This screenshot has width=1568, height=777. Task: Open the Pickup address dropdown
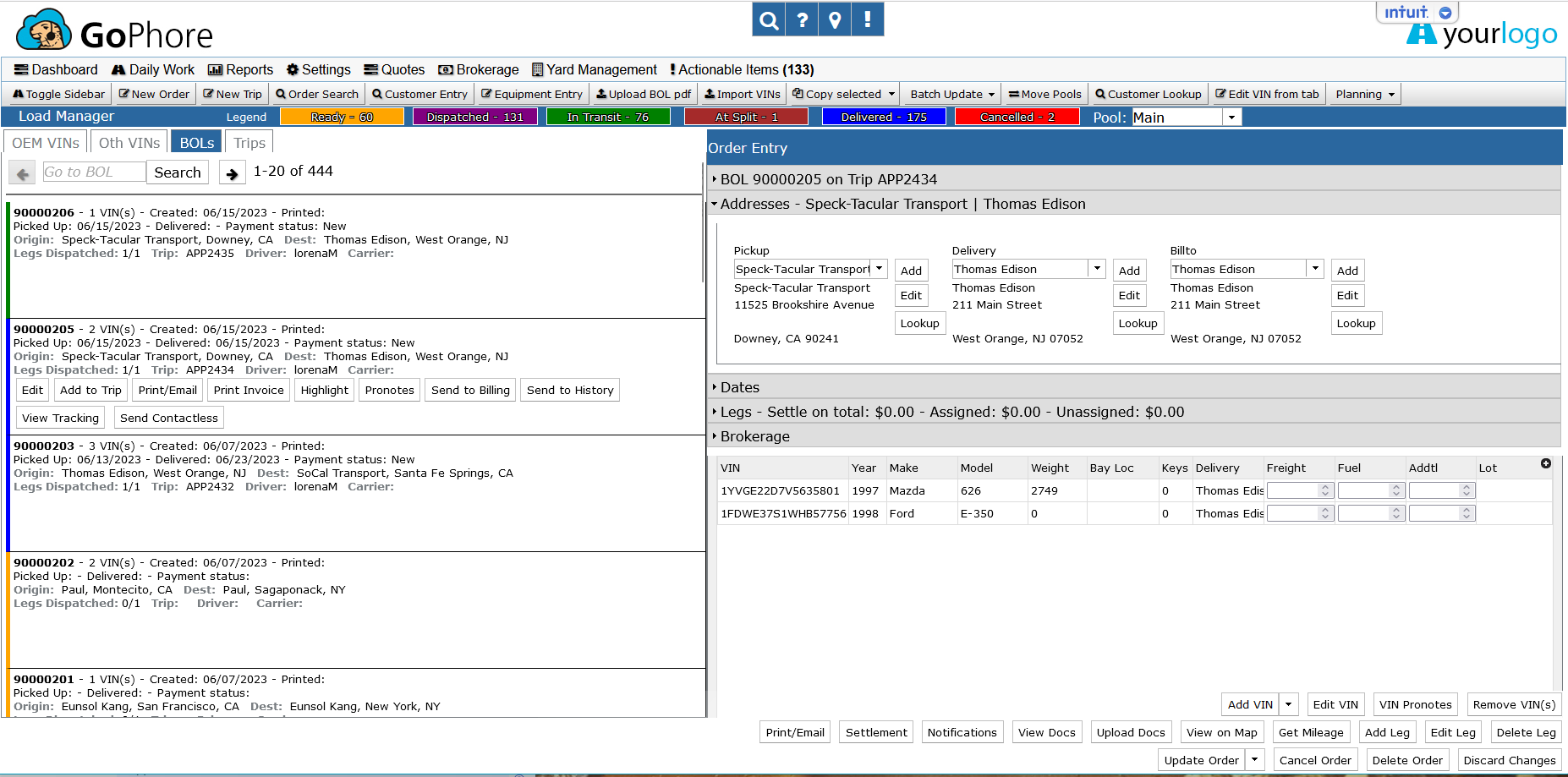[x=880, y=269]
